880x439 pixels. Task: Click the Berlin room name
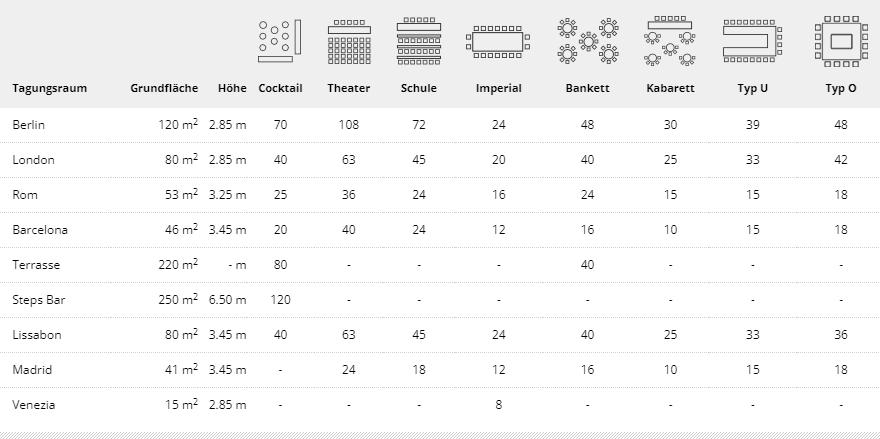point(29,125)
